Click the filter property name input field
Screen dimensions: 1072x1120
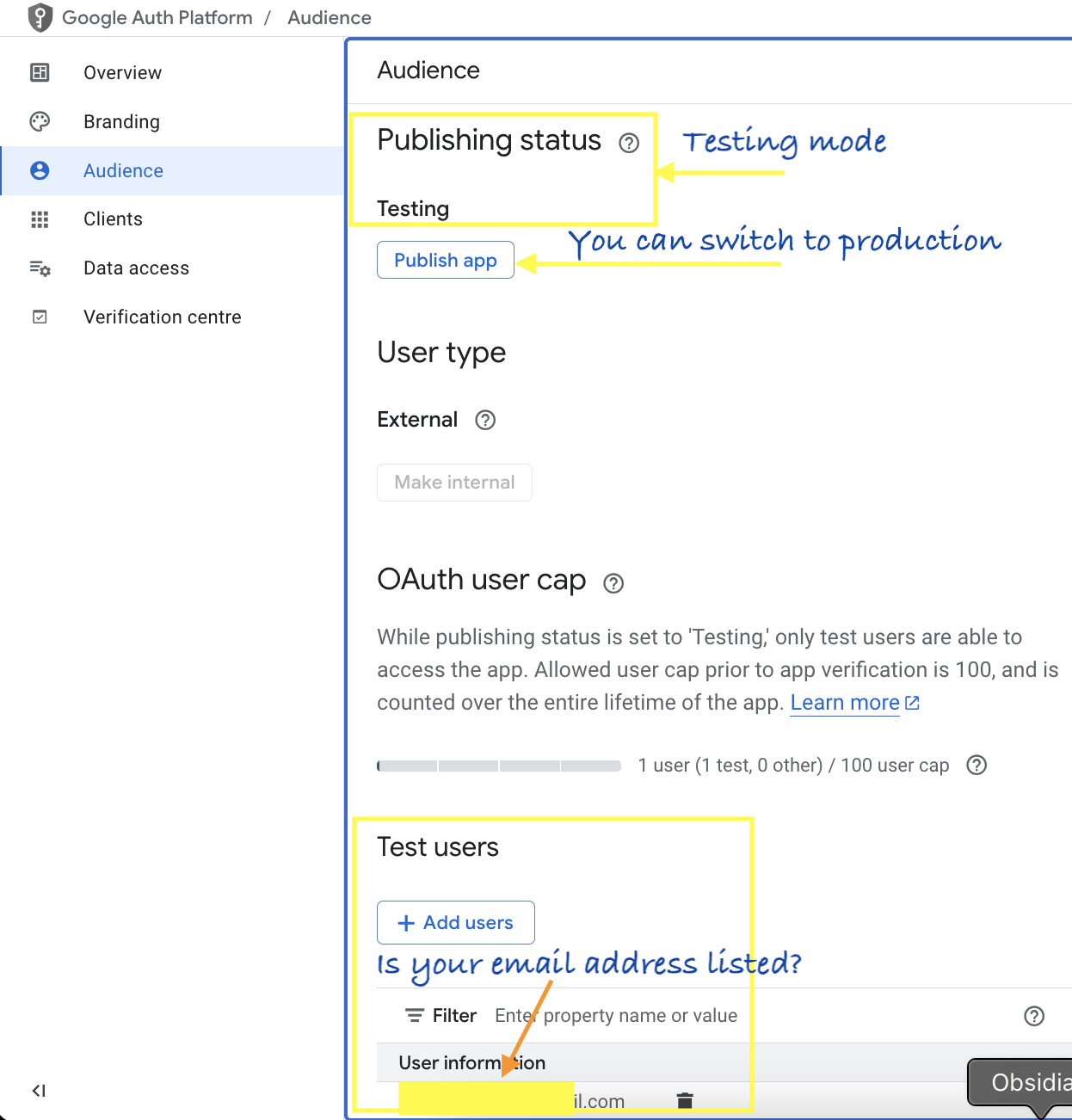click(615, 1015)
